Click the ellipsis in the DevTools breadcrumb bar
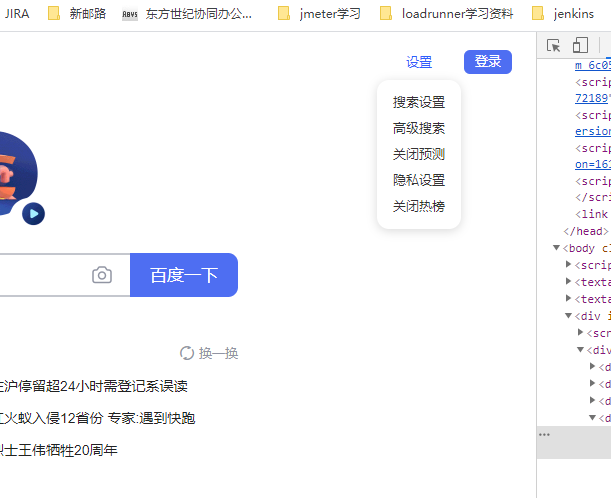This screenshot has height=498, width=611. point(544,434)
